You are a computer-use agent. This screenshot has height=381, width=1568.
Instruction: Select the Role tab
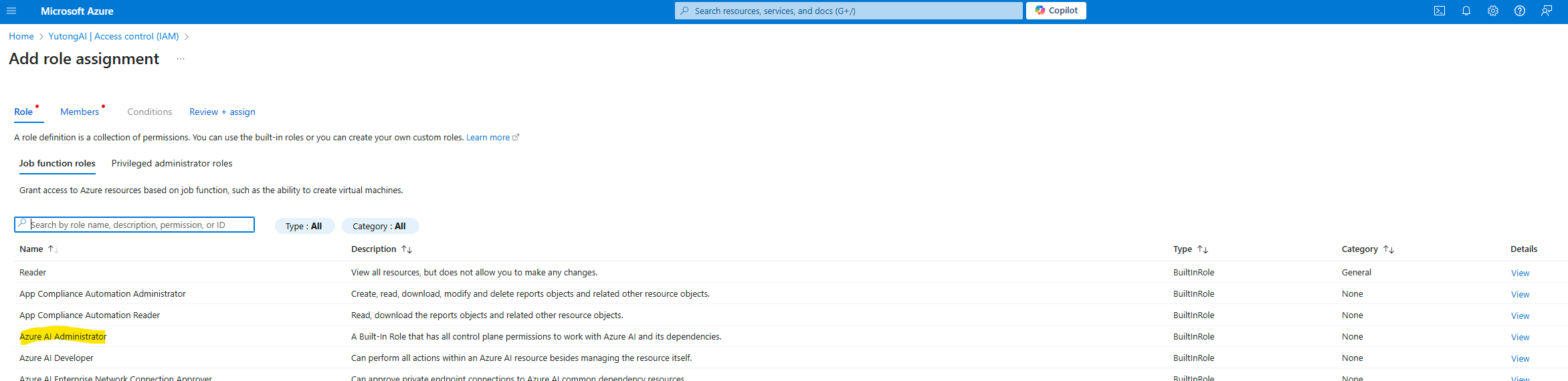coord(23,112)
